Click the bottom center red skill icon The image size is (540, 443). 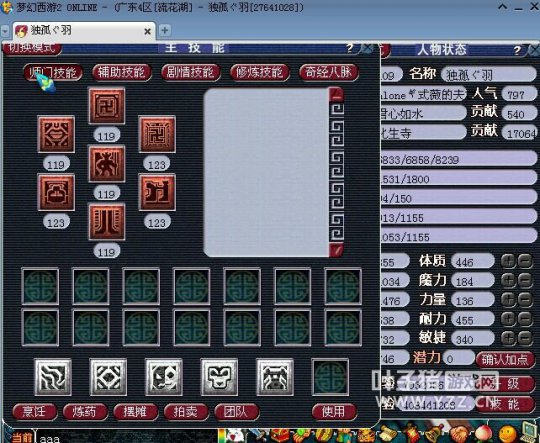(107, 222)
